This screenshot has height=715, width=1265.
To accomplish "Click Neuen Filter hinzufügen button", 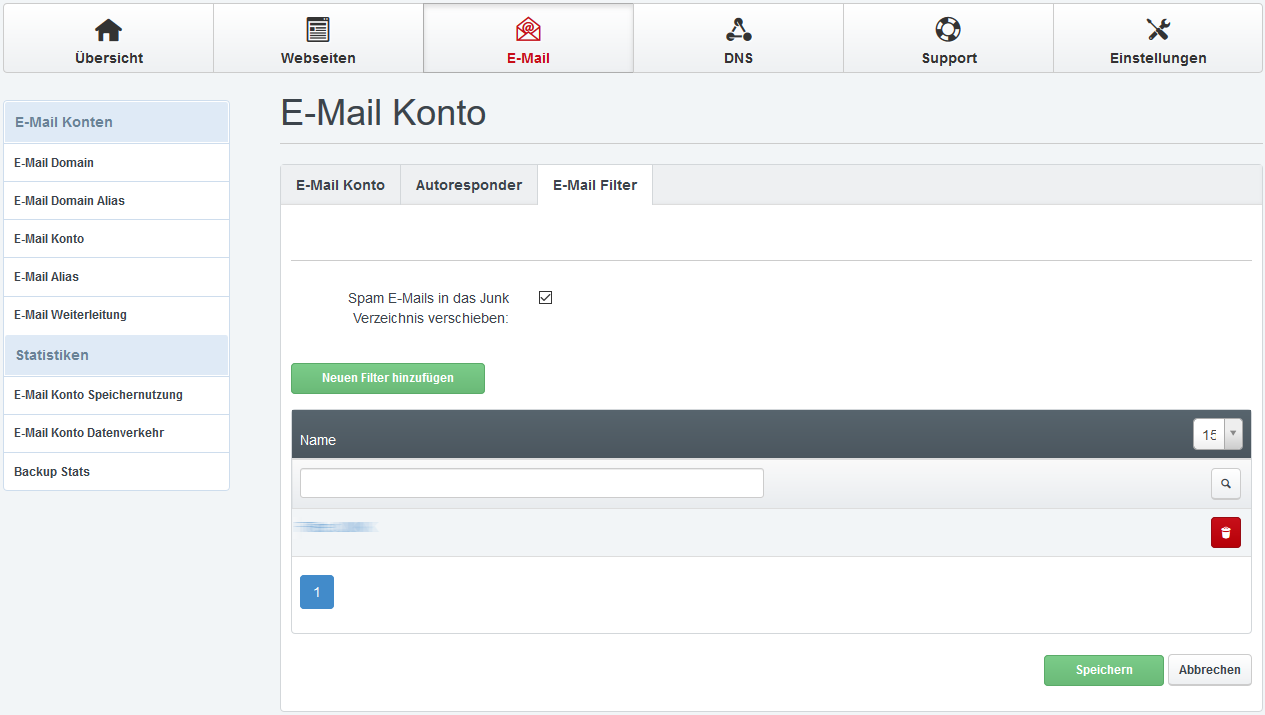I will click(388, 378).
